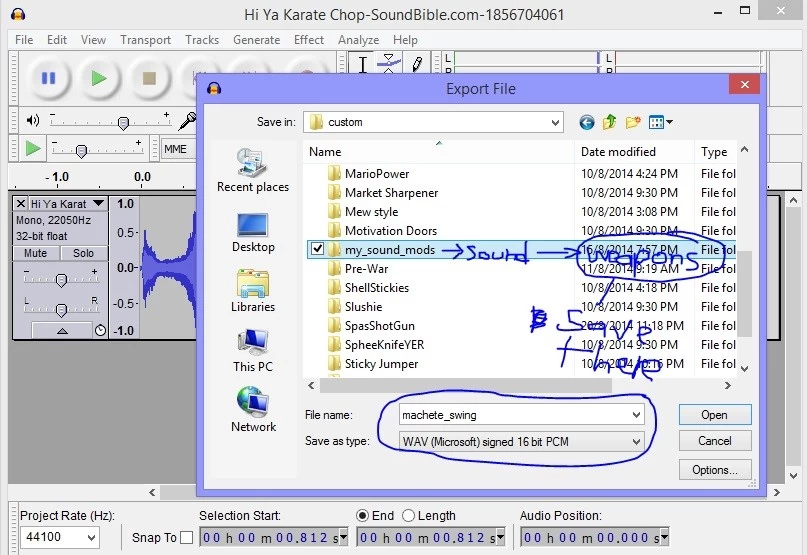Open Selection Start time format dropdown
Image resolution: width=807 pixels, height=555 pixels.
pyautogui.click(x=343, y=537)
